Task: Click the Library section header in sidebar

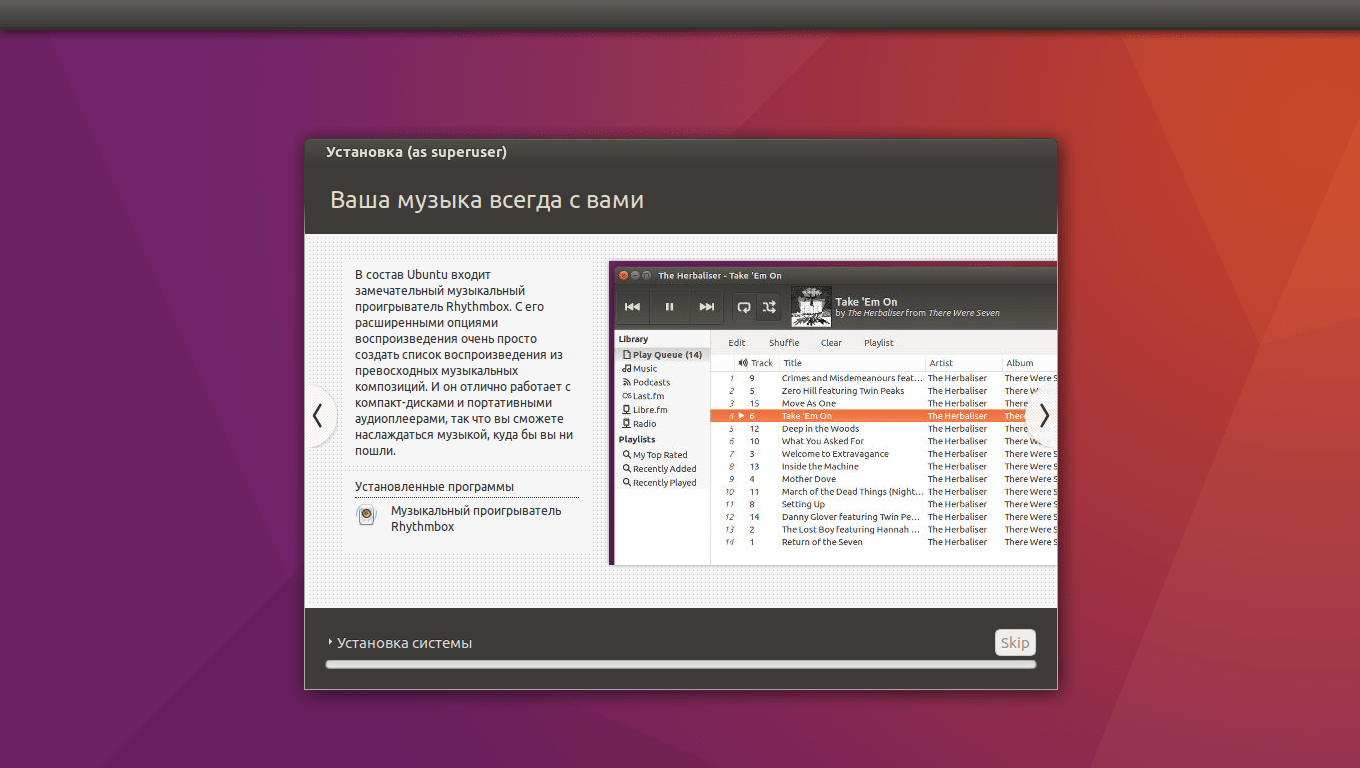Action: click(633, 339)
